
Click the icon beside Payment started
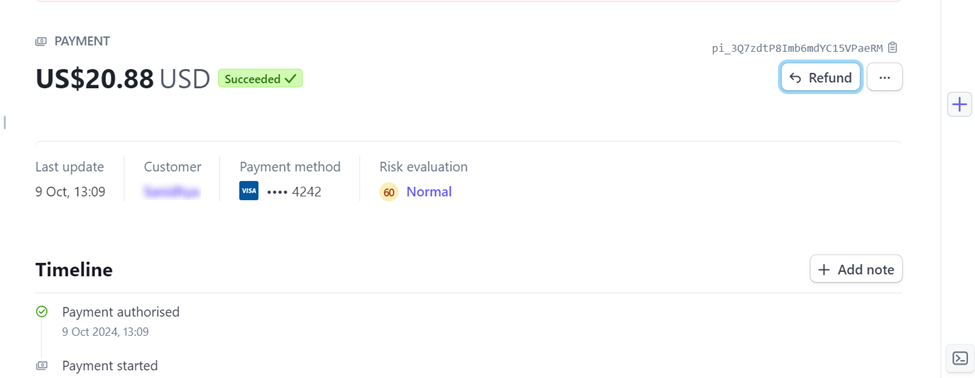click(42, 366)
